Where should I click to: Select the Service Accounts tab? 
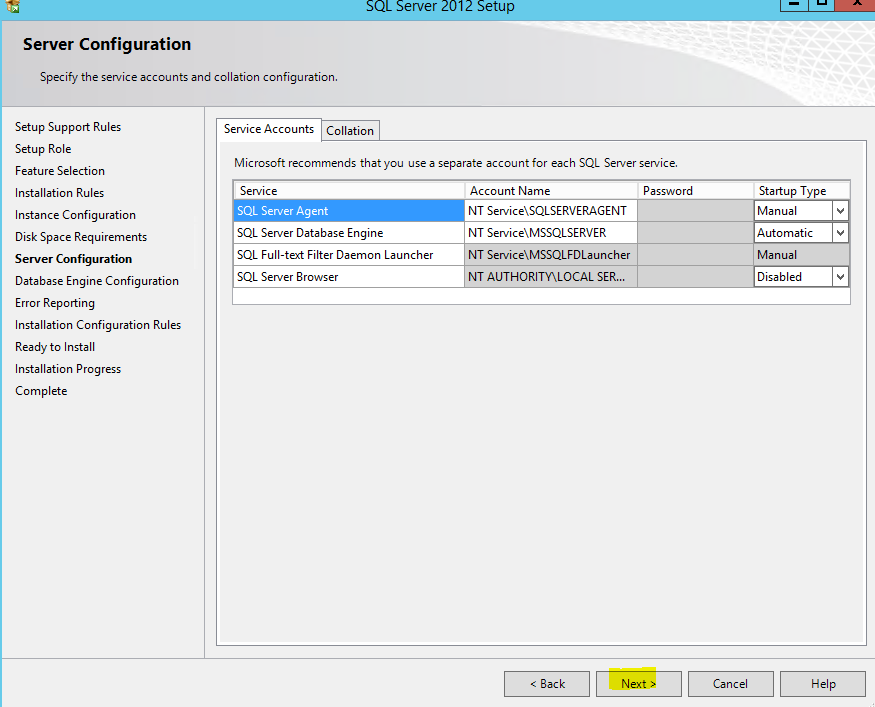[269, 129]
